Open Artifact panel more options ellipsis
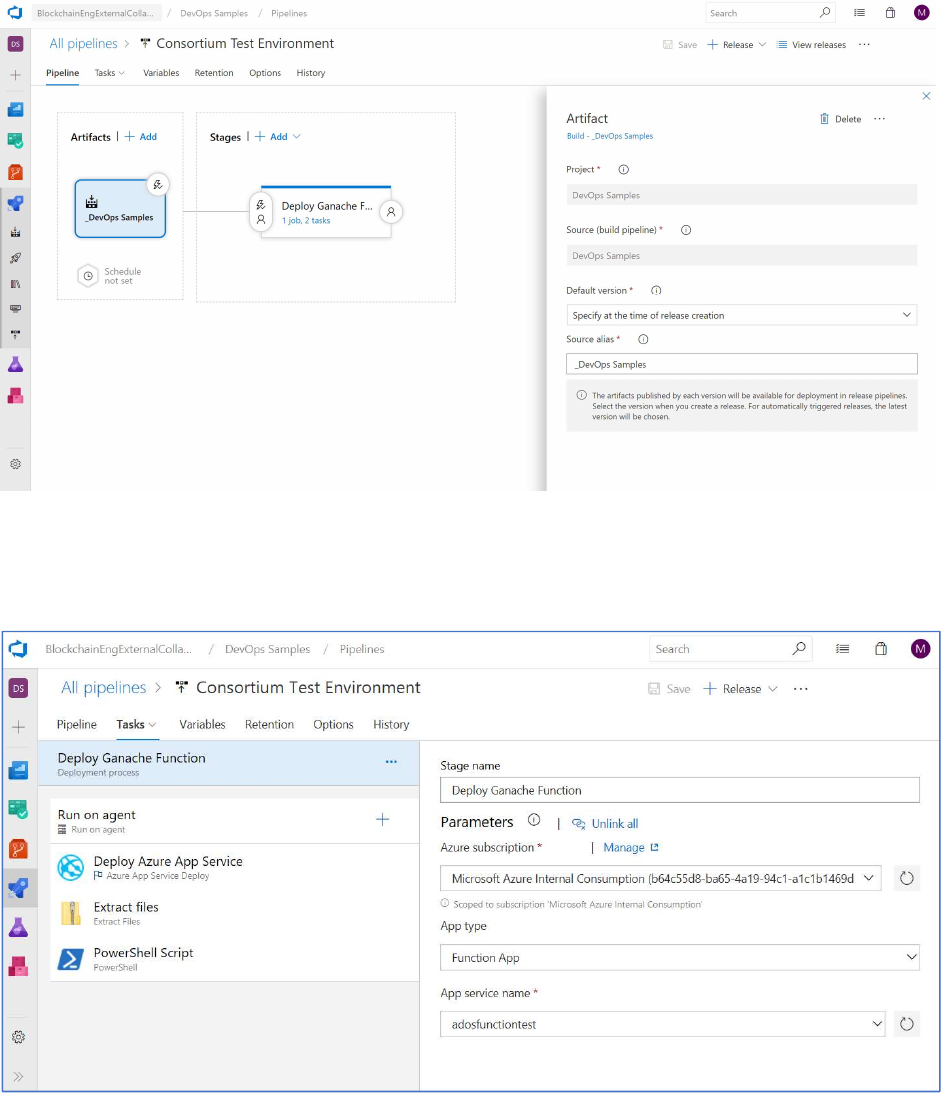This screenshot has width=941, height=1093. tap(880, 119)
